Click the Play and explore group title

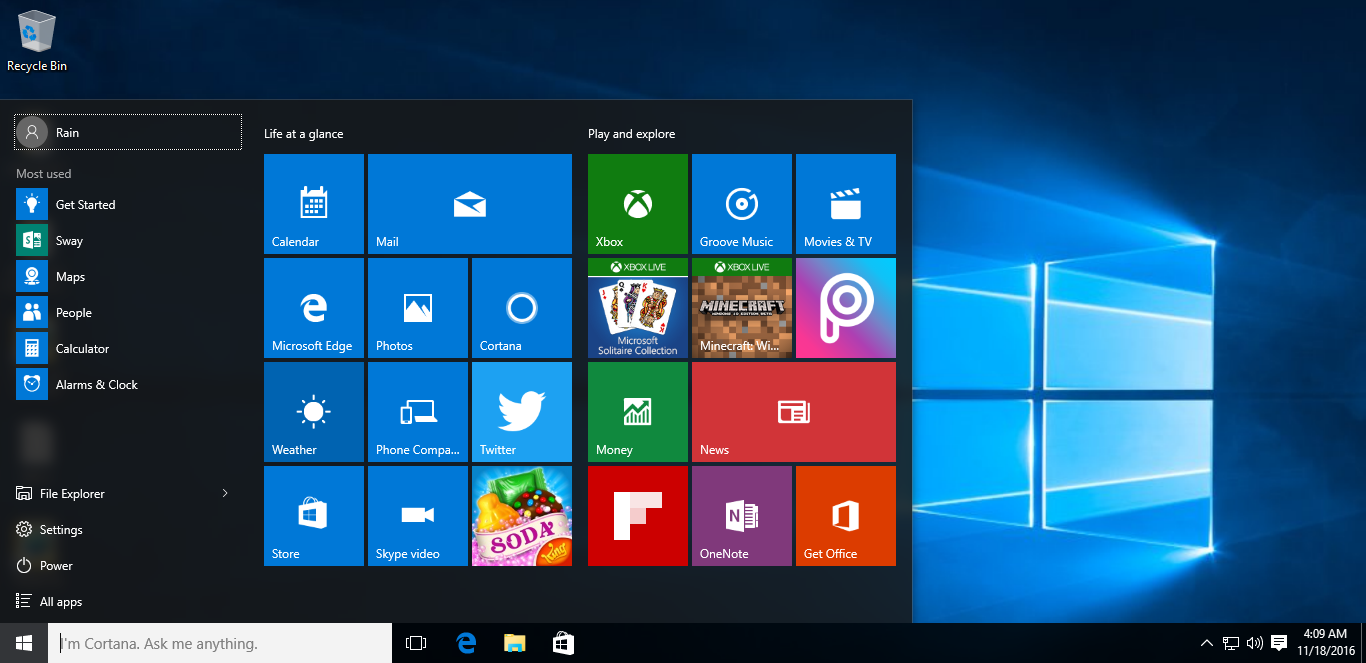[631, 134]
